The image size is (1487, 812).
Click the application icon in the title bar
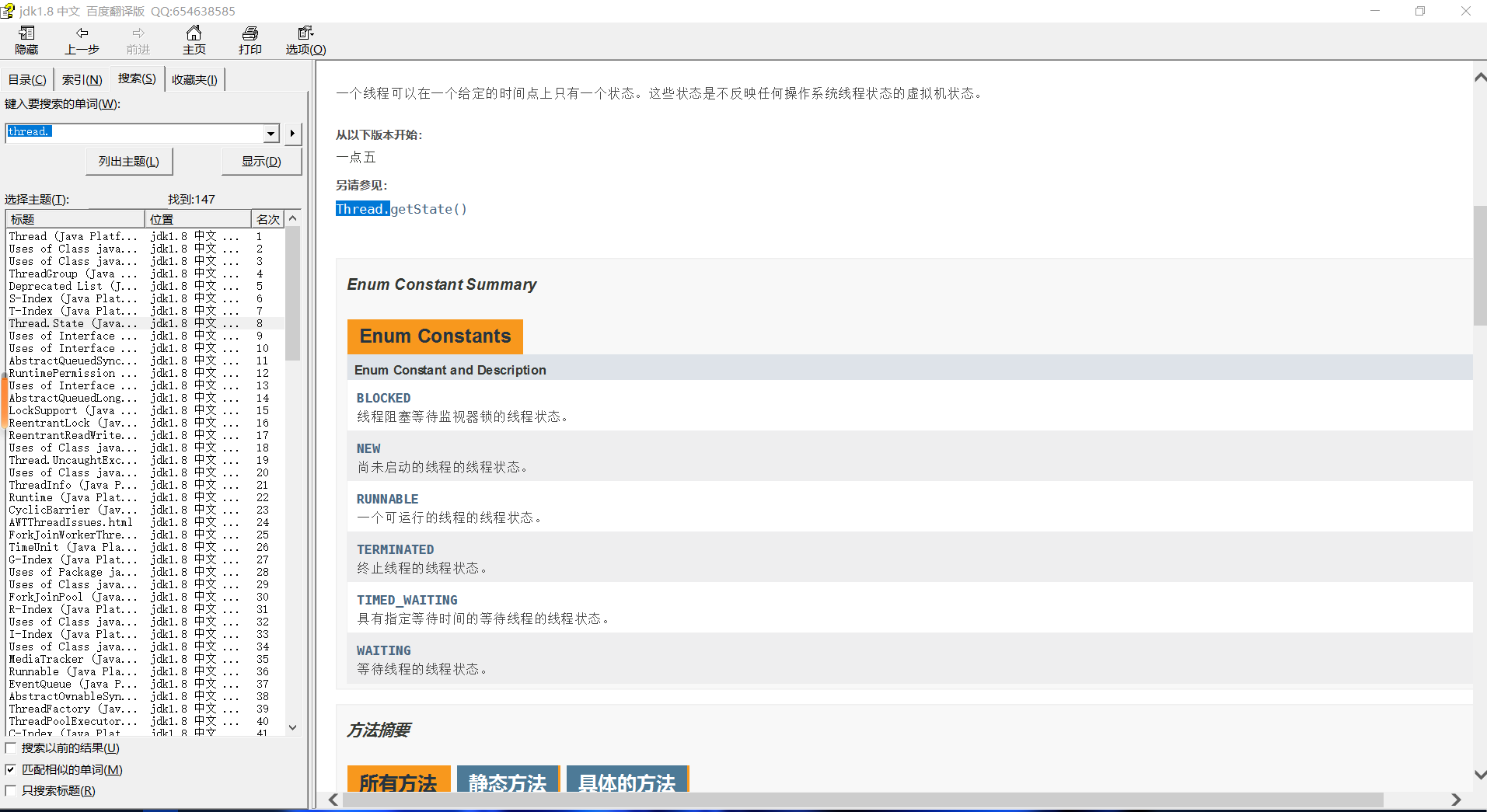tap(8, 11)
